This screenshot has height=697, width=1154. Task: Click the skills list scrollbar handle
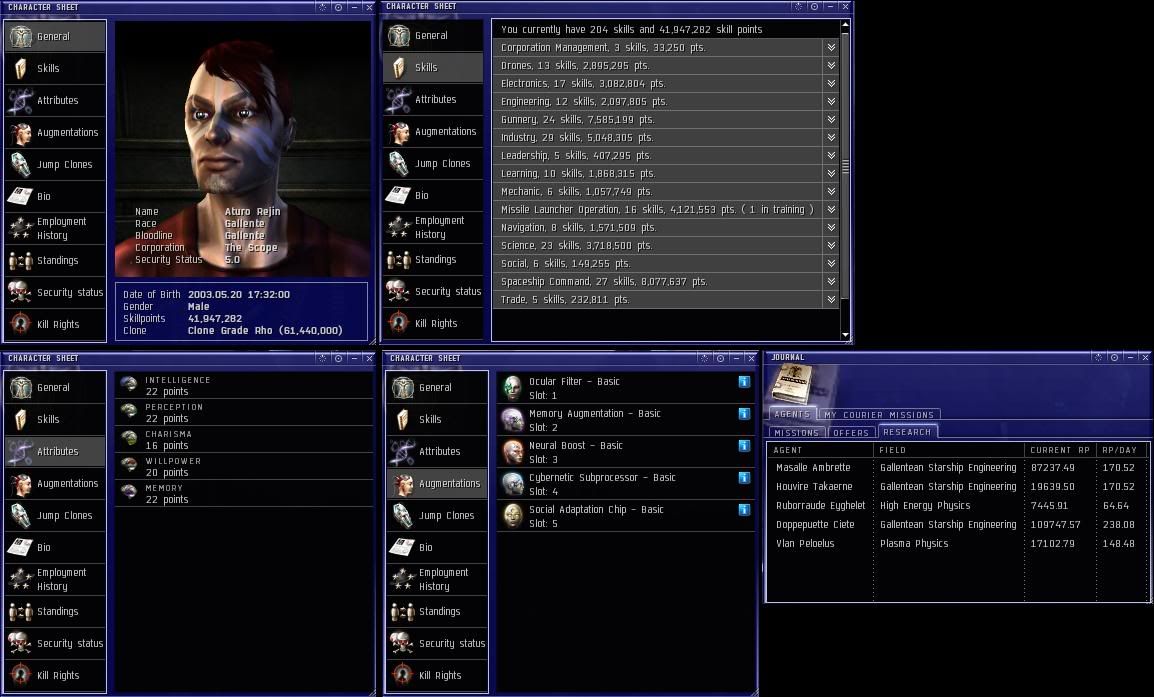click(845, 167)
